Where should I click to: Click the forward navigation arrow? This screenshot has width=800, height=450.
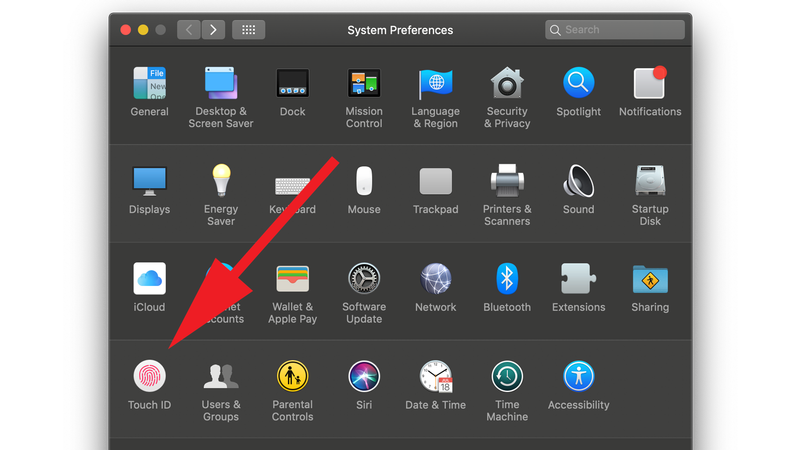(x=213, y=30)
